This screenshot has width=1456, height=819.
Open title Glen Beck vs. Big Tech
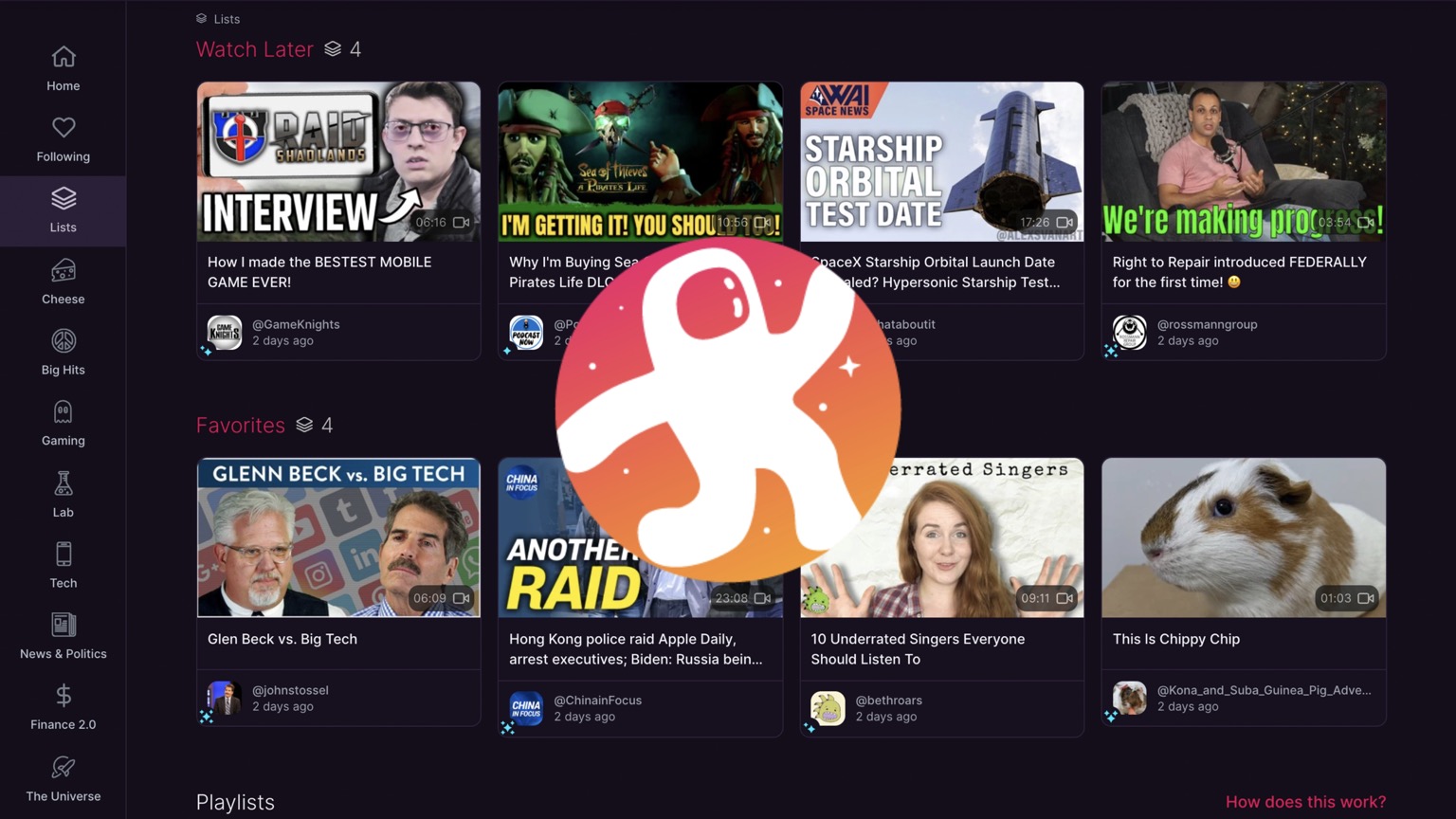tap(282, 639)
